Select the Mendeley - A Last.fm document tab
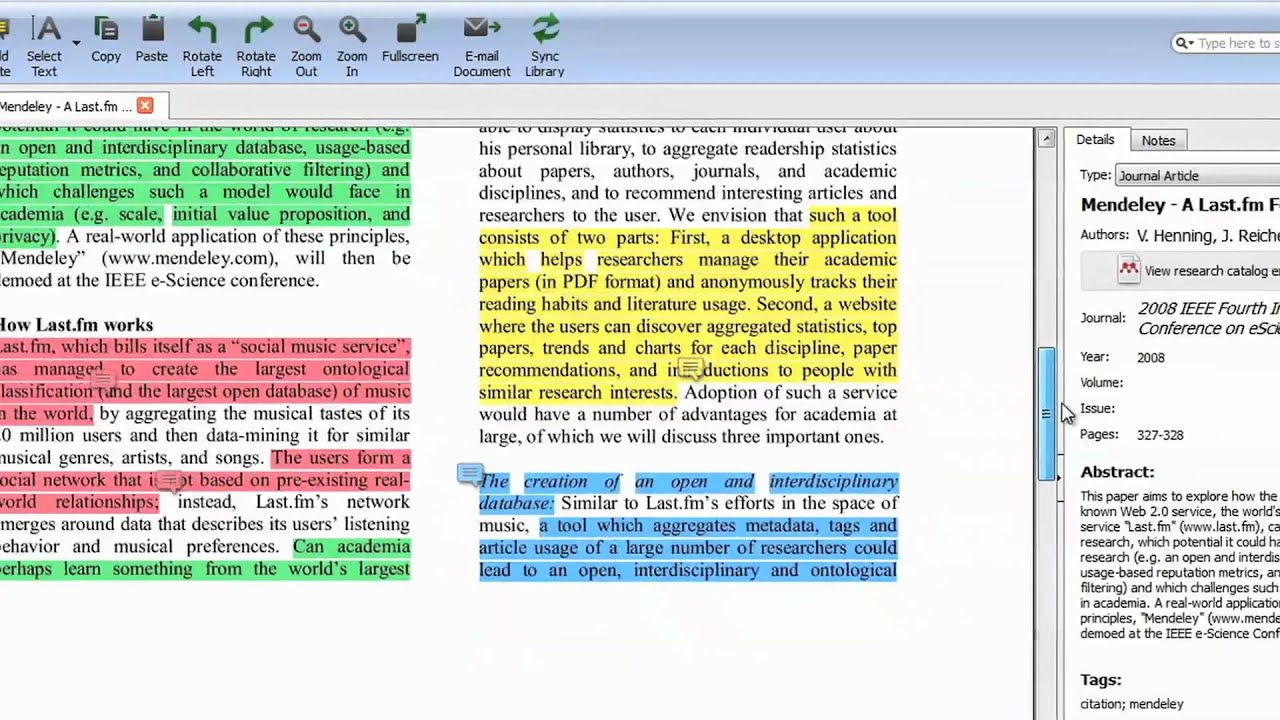 pyautogui.click(x=66, y=106)
